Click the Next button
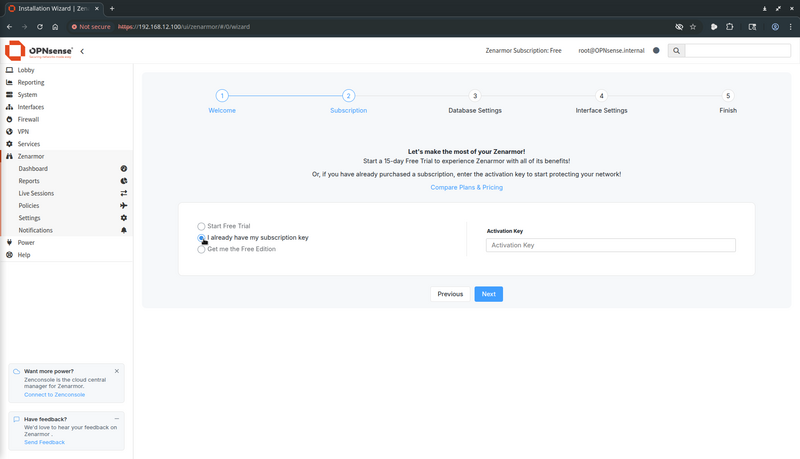 tap(489, 294)
